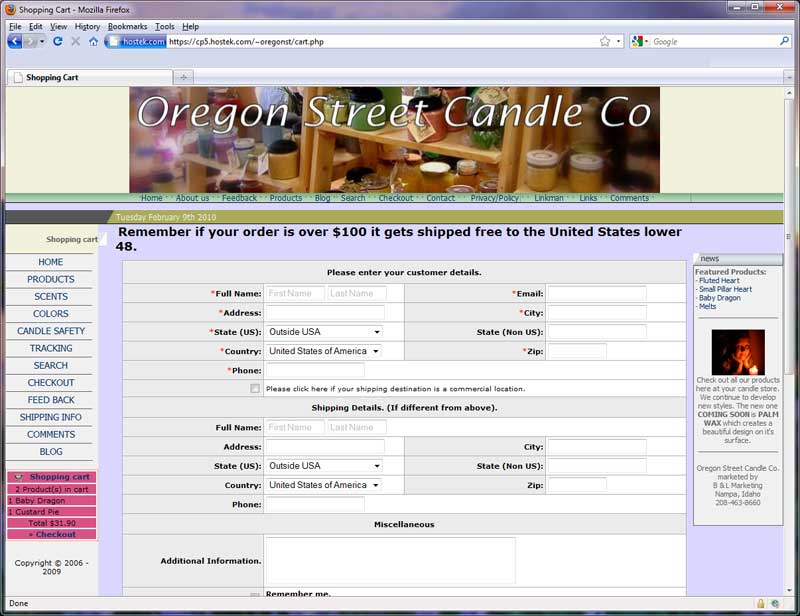Image resolution: width=800 pixels, height=616 pixels.
Task: Click the customer Phone field
Action: [315, 371]
